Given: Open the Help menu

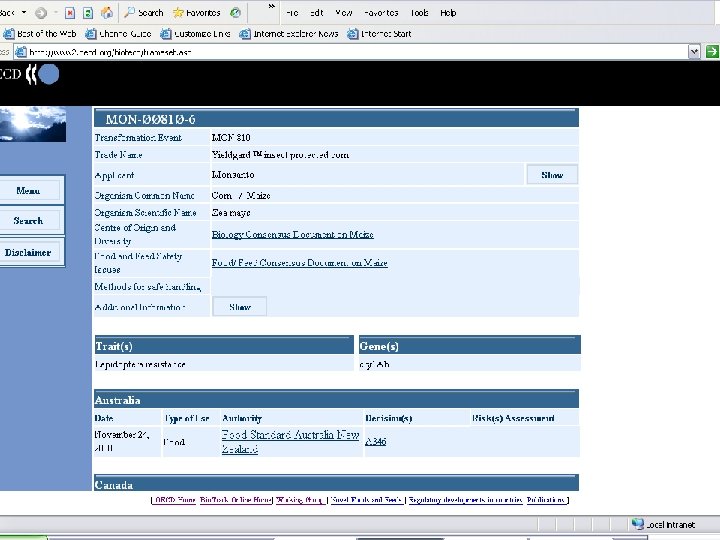Looking at the screenshot, I should (448, 13).
